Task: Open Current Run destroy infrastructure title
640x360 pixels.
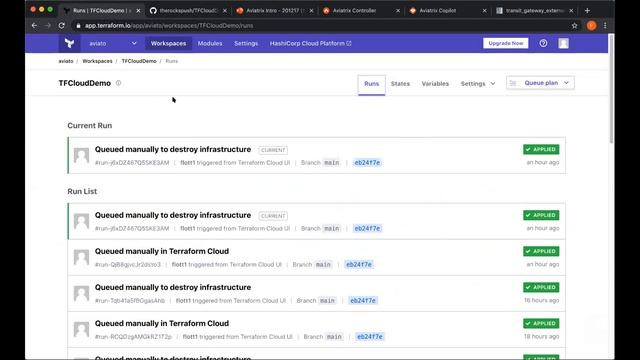Action: click(x=173, y=149)
